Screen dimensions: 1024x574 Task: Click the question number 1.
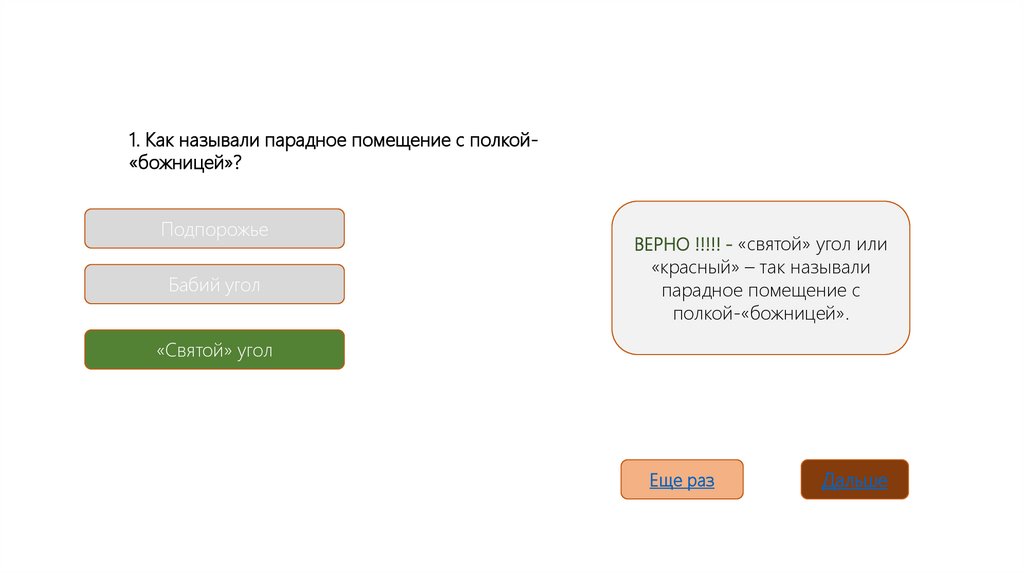click(133, 140)
